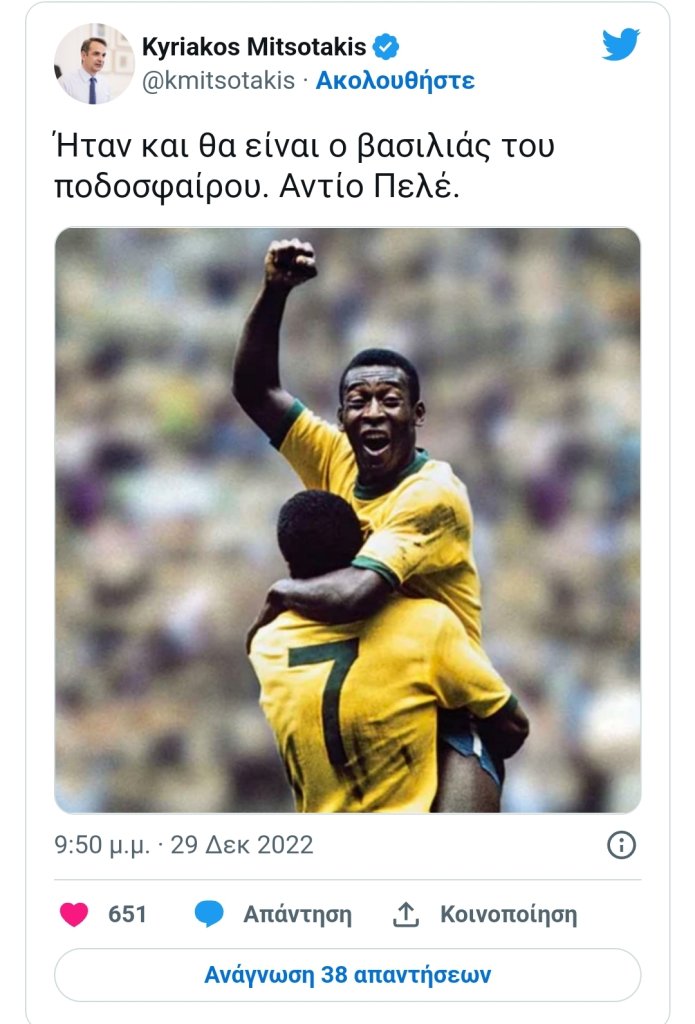Image resolution: width=695 pixels, height=1024 pixels.
Task: Click the Twitter bird logo
Action: click(x=621, y=44)
